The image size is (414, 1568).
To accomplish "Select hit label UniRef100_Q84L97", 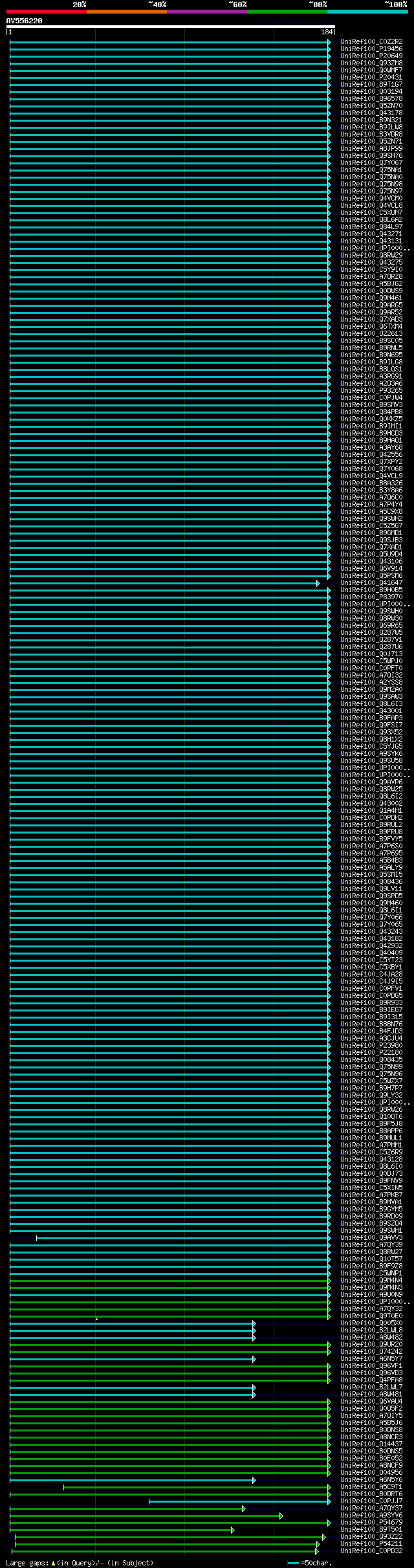I will (x=371, y=227).
